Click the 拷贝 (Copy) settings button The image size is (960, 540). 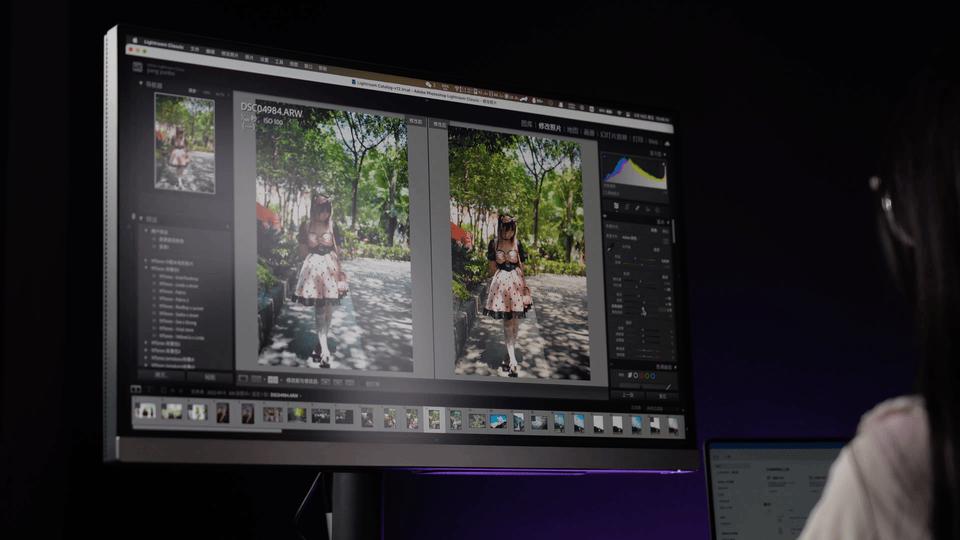point(160,375)
